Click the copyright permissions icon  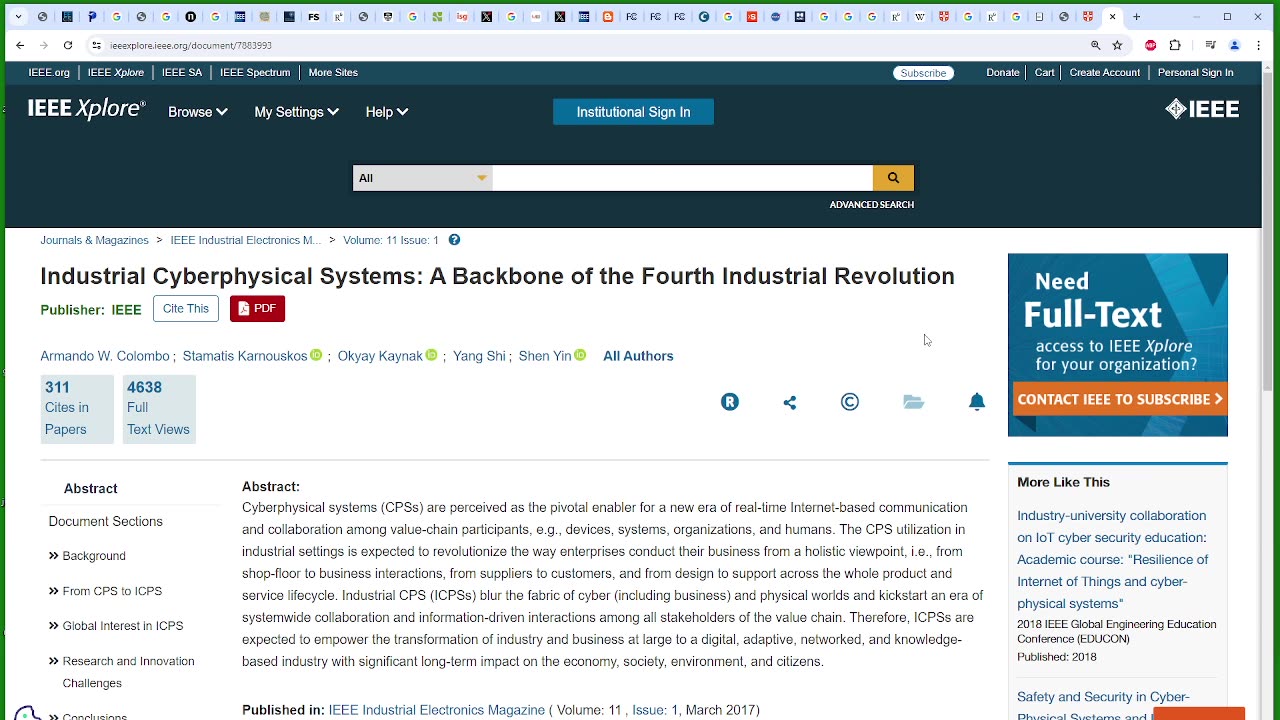pos(850,402)
